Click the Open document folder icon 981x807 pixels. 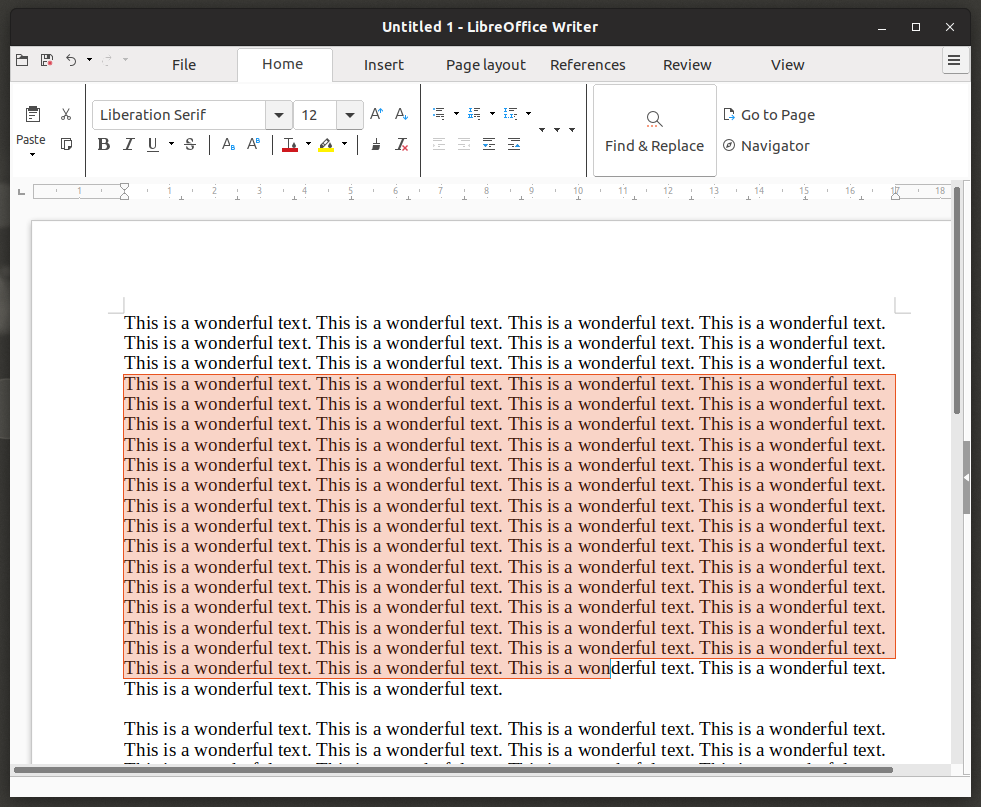pos(22,60)
